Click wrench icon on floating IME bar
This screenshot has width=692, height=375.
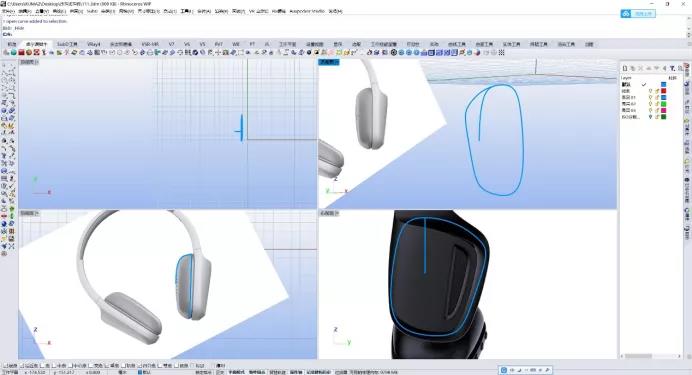(x=548, y=370)
